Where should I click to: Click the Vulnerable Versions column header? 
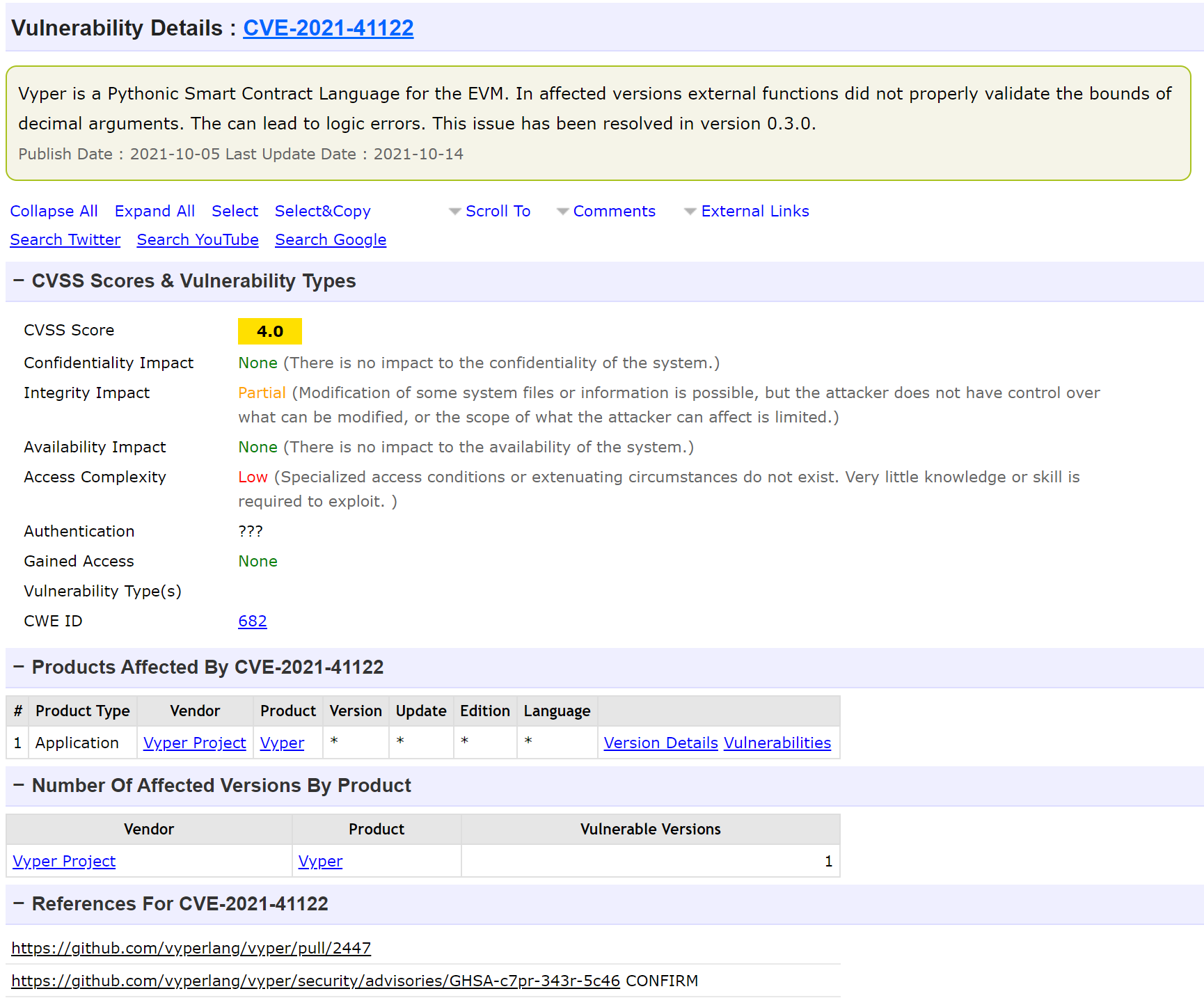[x=651, y=829]
